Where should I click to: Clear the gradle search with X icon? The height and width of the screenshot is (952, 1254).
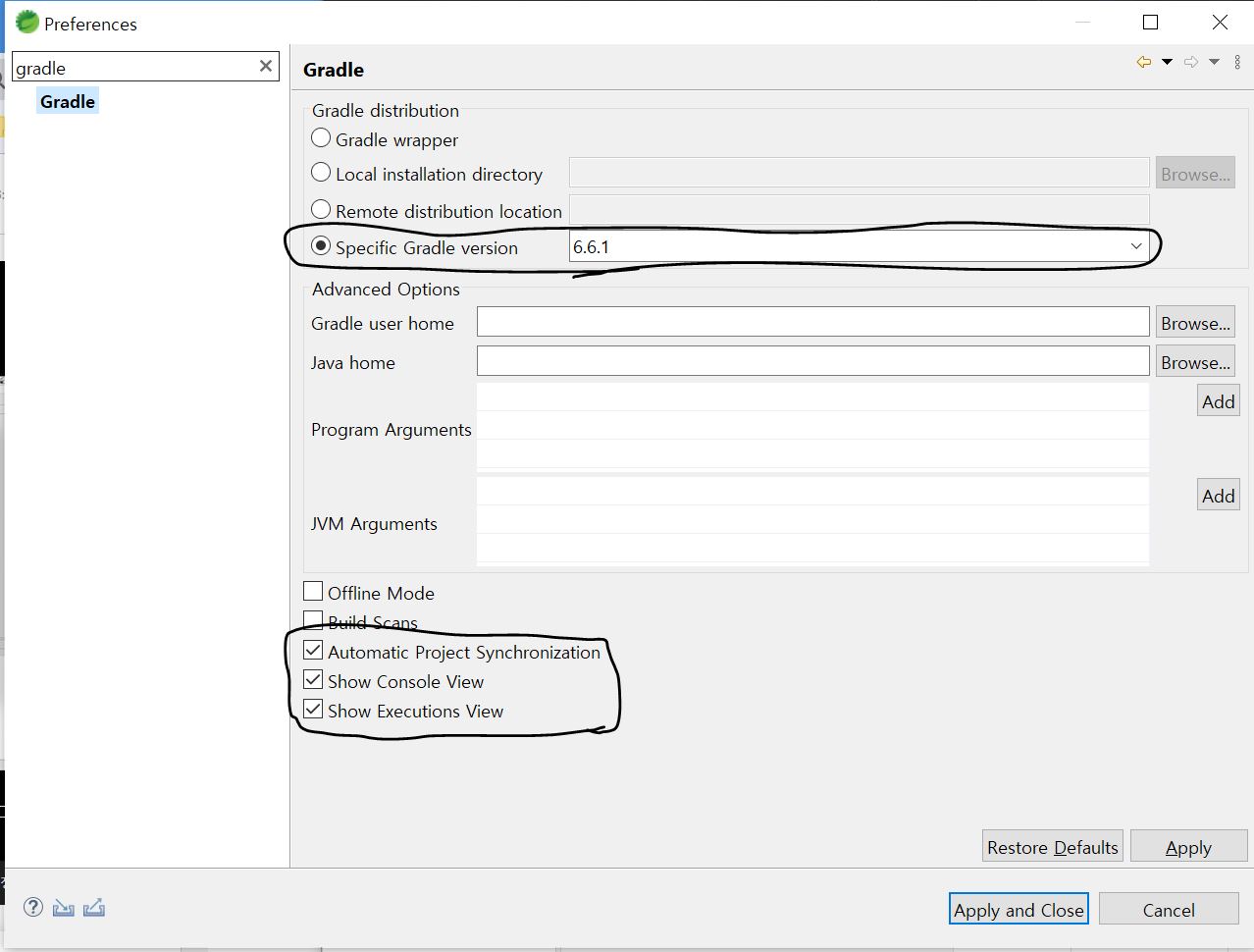click(x=265, y=66)
